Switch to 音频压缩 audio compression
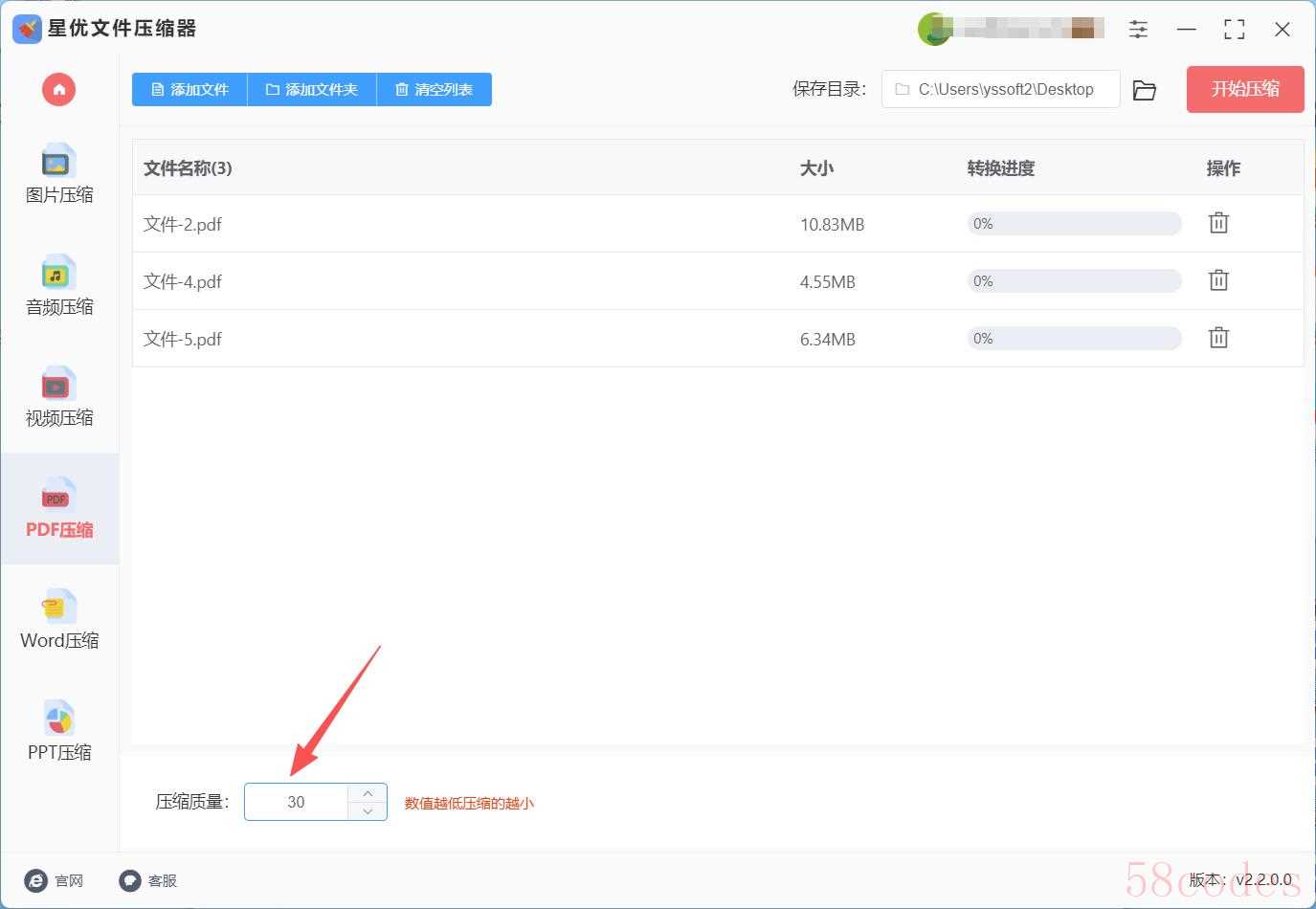 [x=58, y=286]
